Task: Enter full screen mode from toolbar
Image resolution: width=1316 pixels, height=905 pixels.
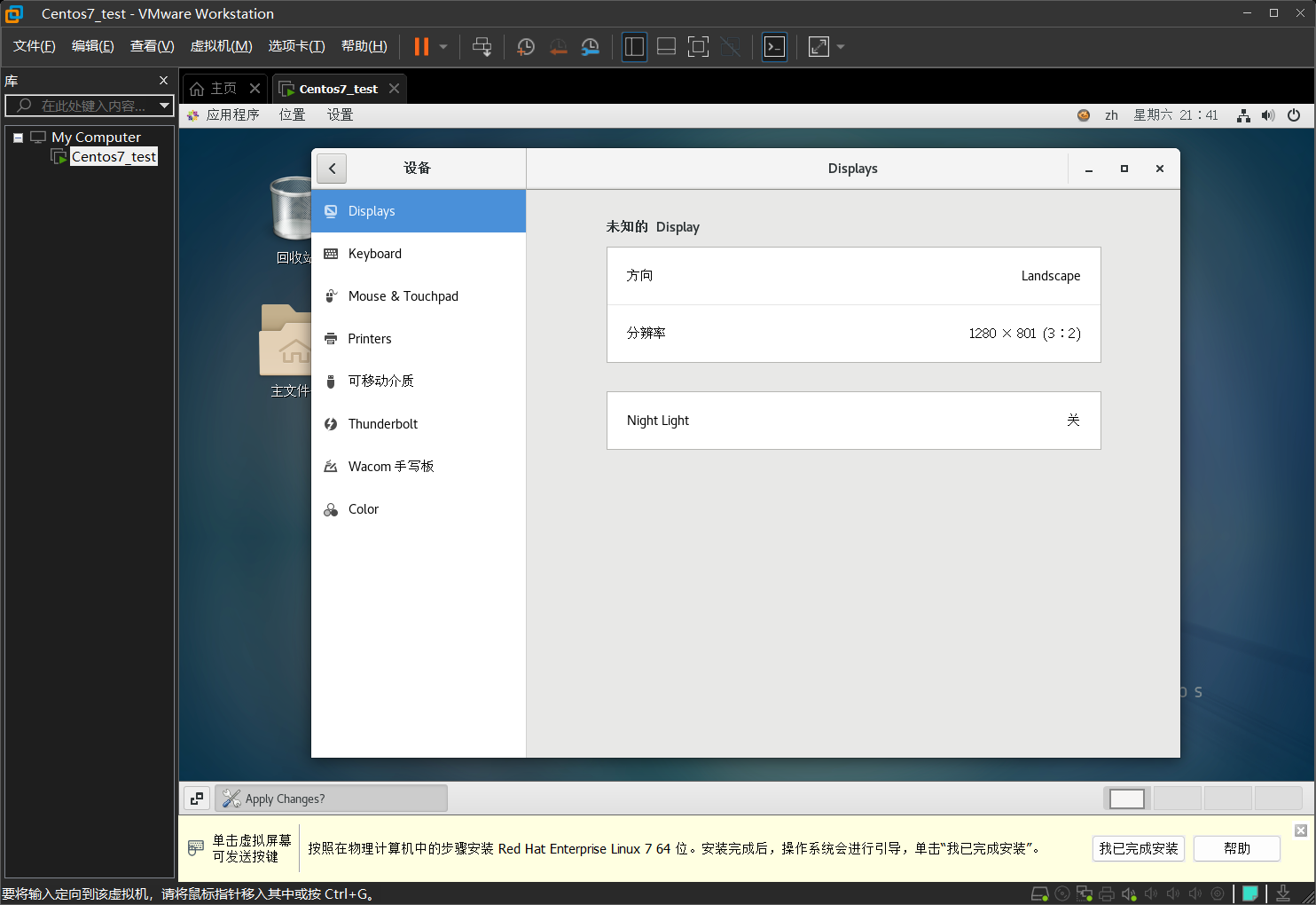Action: point(698,47)
